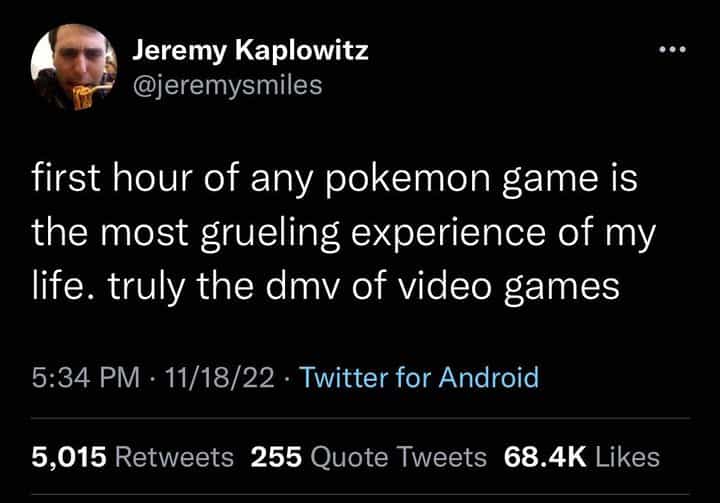Click the 5,015 retweet count number
The image size is (720, 503).
pyautogui.click(x=69, y=457)
